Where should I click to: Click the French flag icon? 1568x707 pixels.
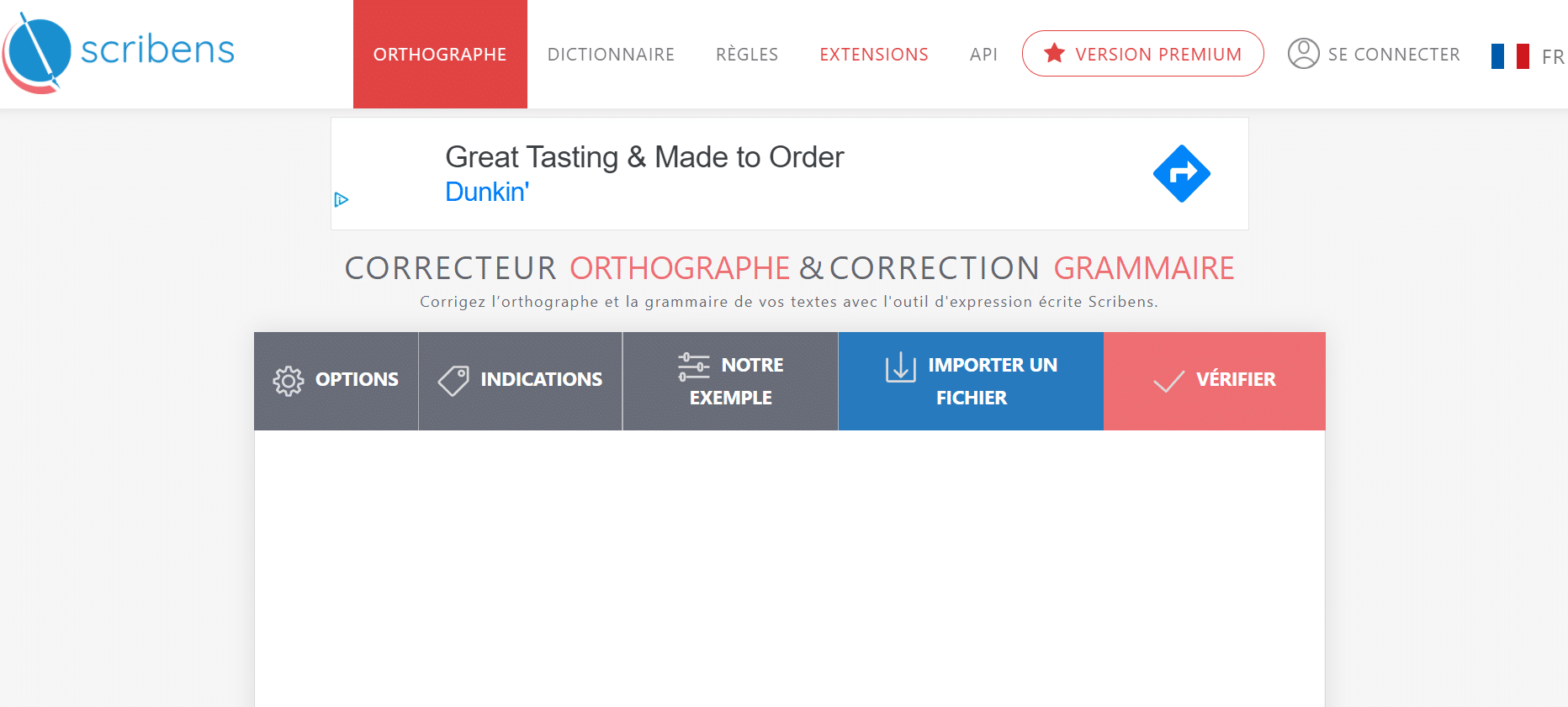pyautogui.click(x=1508, y=55)
